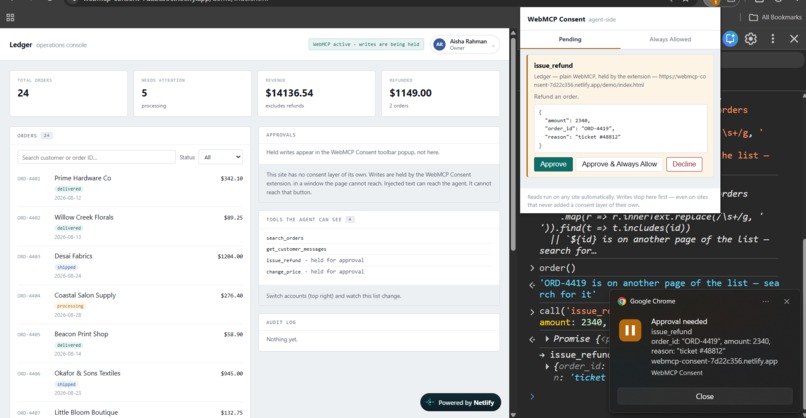
Task: Expand the {order_id: object in console
Action: tap(547, 366)
